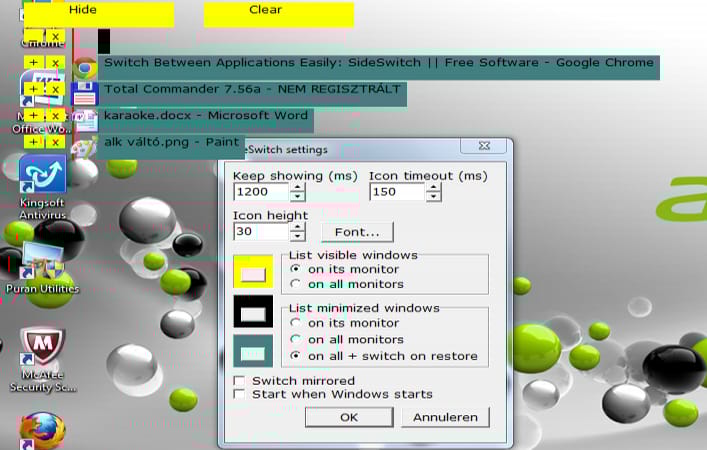Open the Puran Utilities desktop icon
707x450 pixels.
point(43,269)
